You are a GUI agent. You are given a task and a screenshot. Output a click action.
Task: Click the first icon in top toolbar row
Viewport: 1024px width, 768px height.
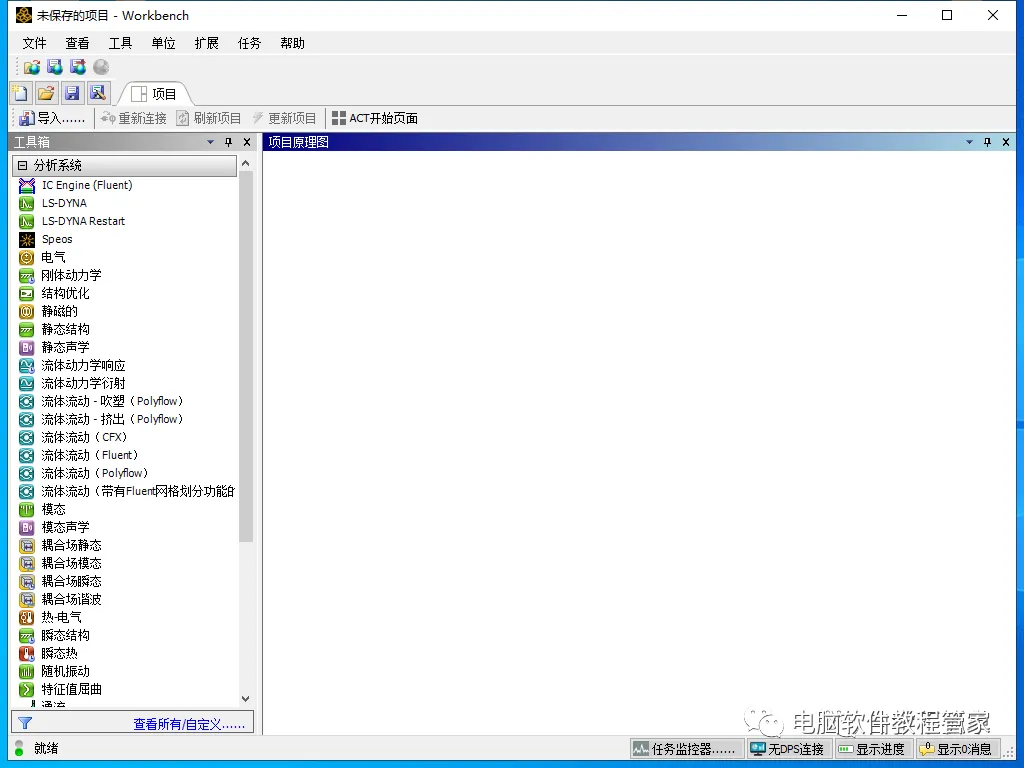32,67
